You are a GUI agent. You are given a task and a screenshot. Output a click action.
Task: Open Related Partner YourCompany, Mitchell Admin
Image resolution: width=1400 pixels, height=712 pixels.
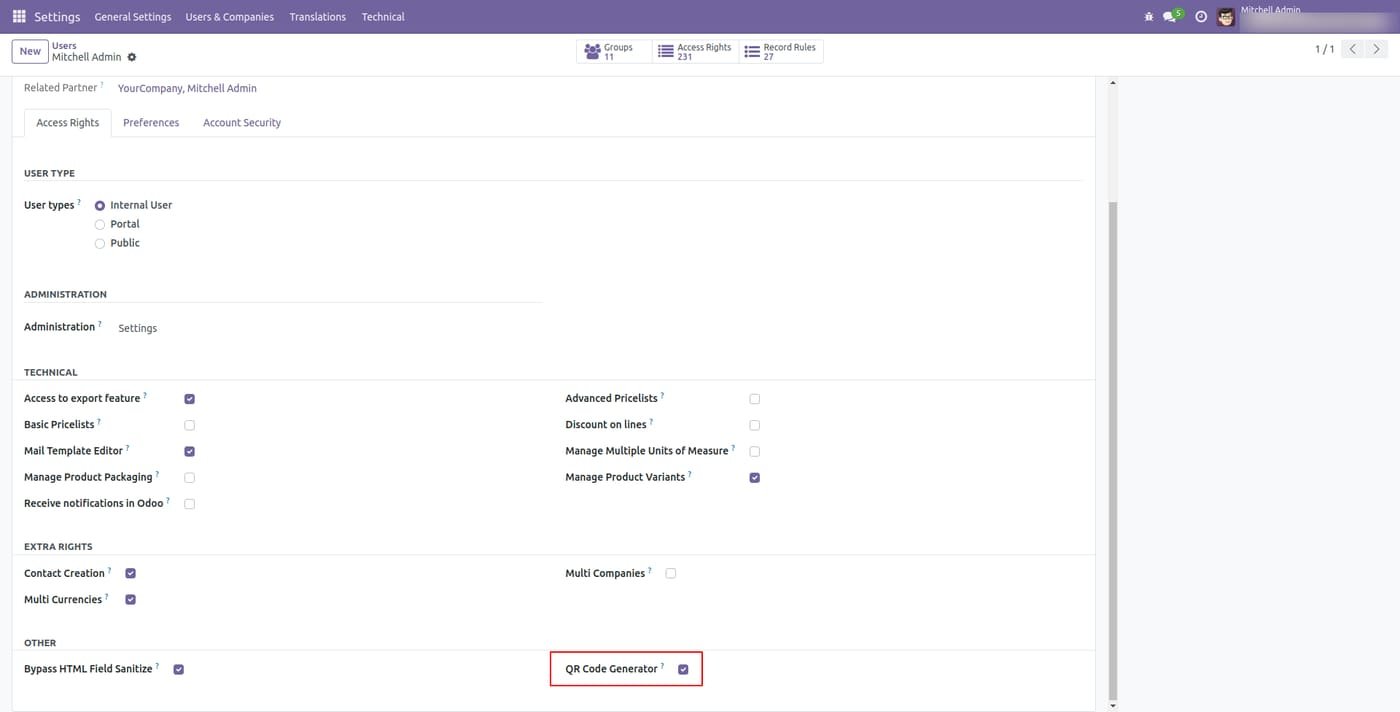coord(187,89)
